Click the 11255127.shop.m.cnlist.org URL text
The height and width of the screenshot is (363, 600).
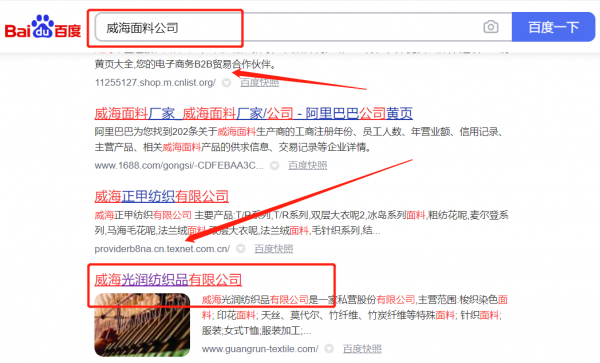click(155, 83)
